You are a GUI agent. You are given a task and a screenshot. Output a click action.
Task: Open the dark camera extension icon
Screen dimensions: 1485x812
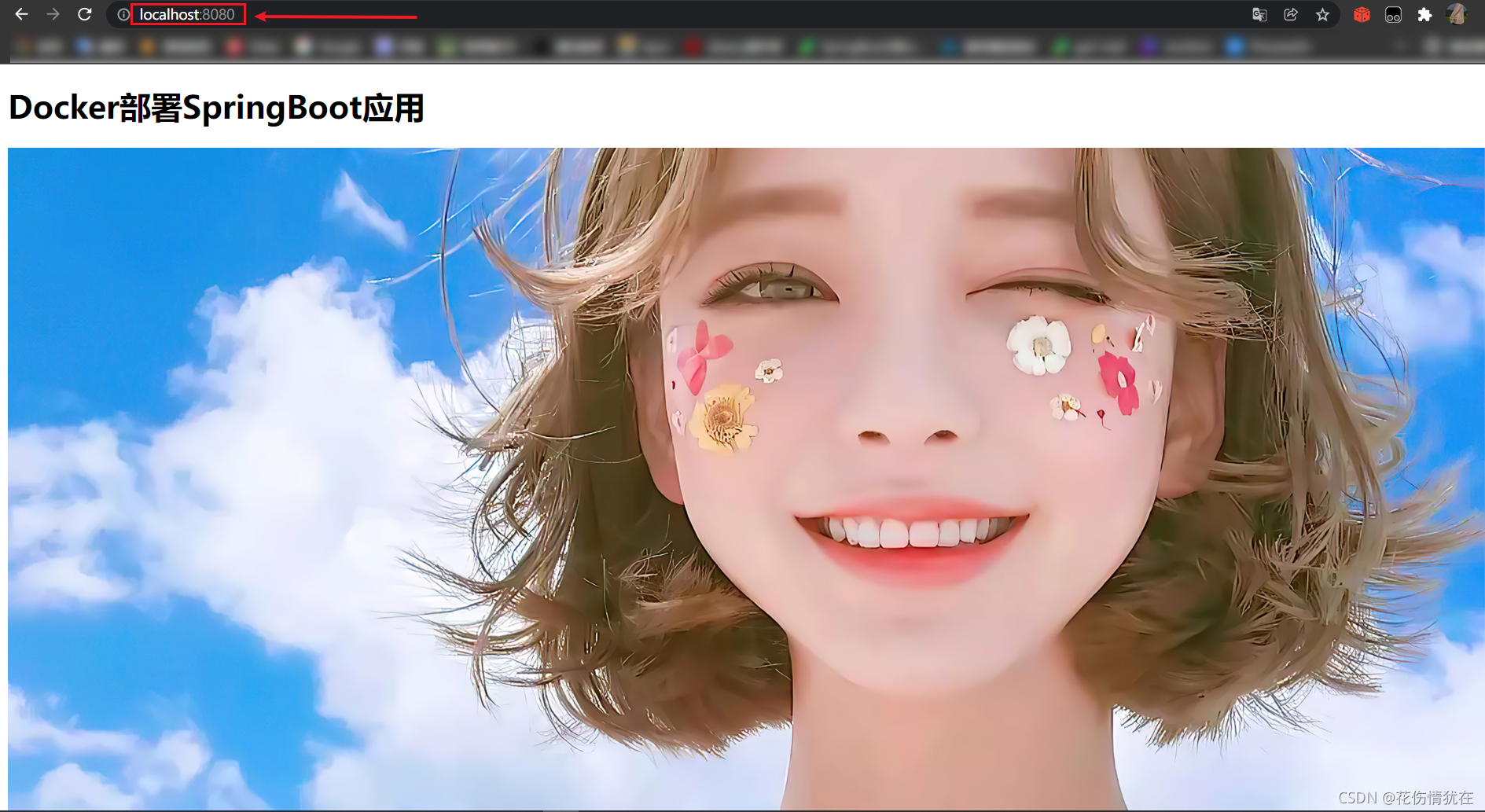[1393, 14]
